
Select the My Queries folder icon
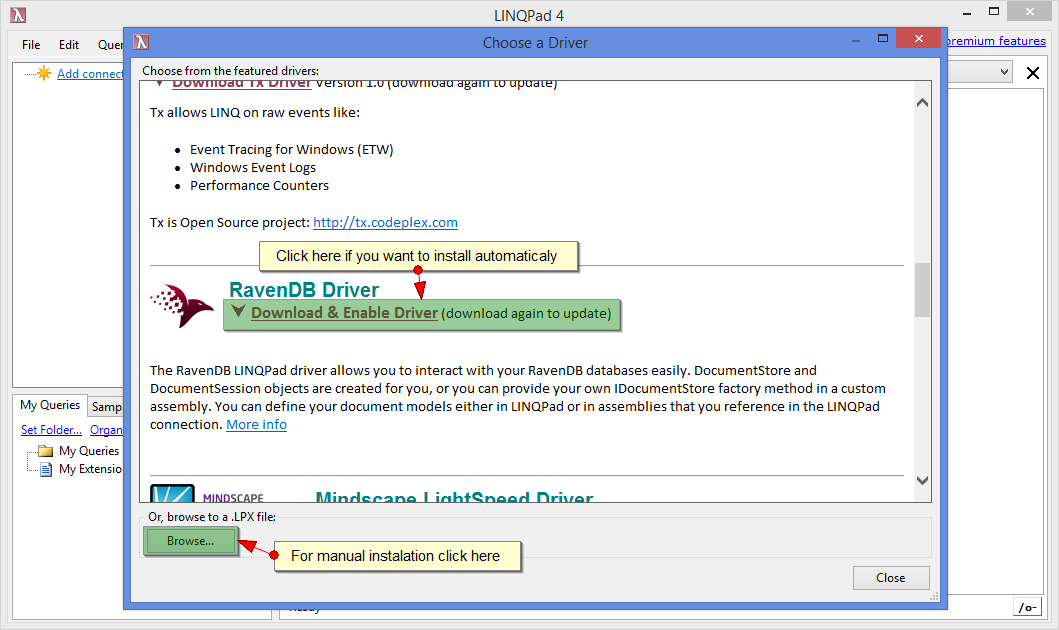click(x=45, y=451)
